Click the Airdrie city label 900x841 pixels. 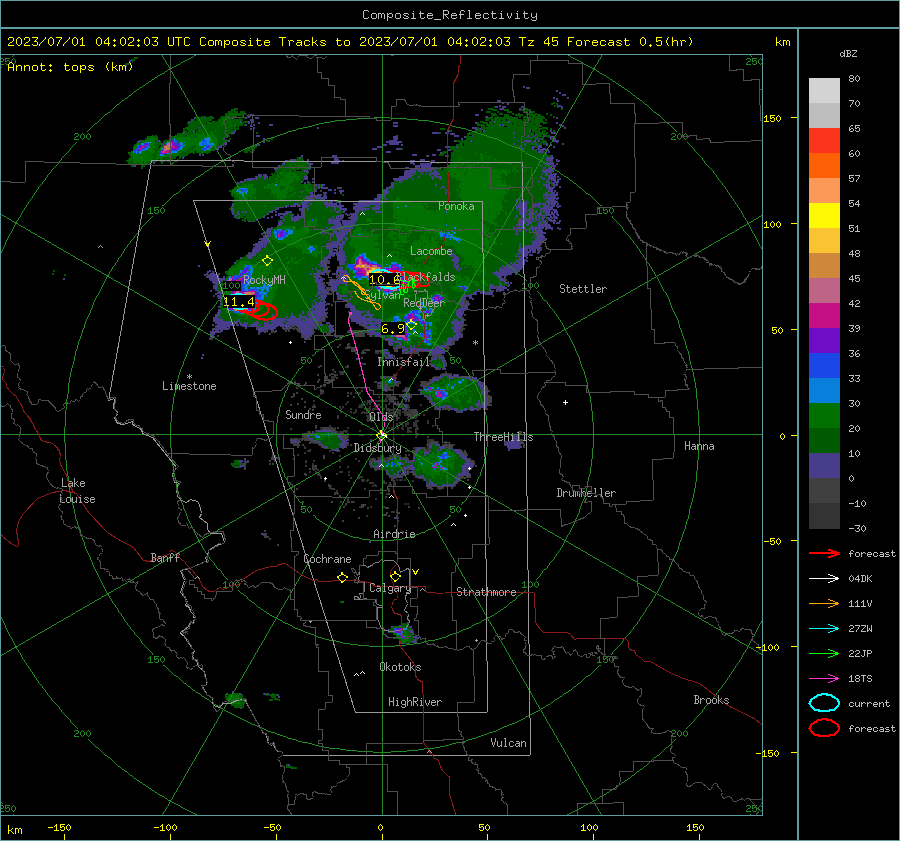tap(394, 534)
